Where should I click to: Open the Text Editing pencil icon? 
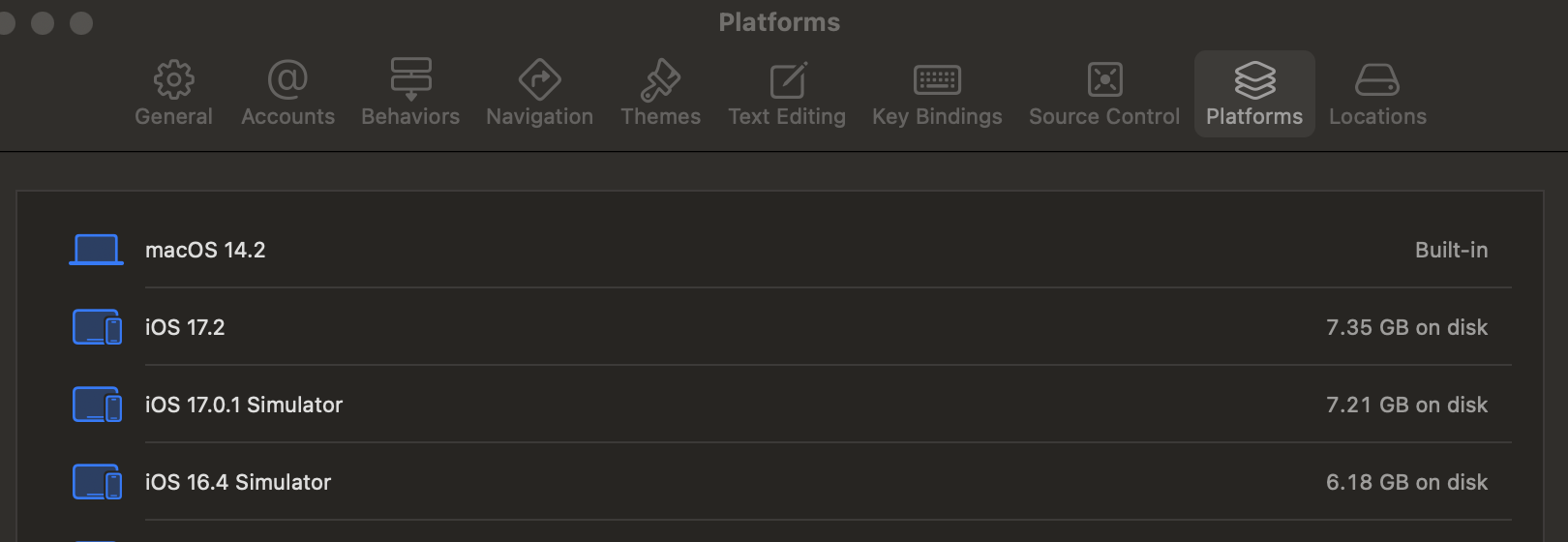tap(787, 79)
